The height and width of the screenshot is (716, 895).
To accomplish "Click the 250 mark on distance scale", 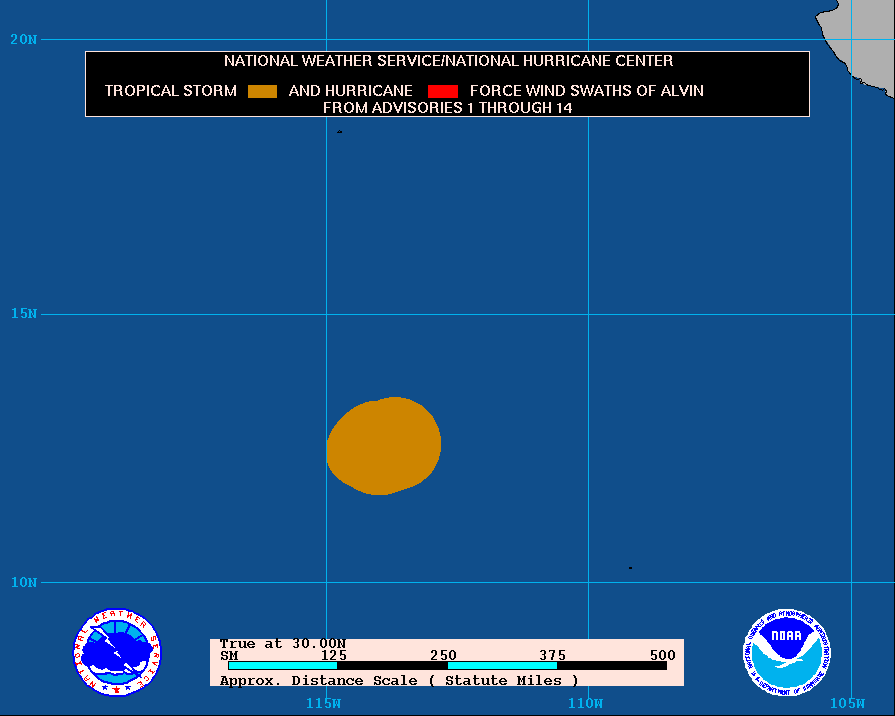I will coord(444,655).
